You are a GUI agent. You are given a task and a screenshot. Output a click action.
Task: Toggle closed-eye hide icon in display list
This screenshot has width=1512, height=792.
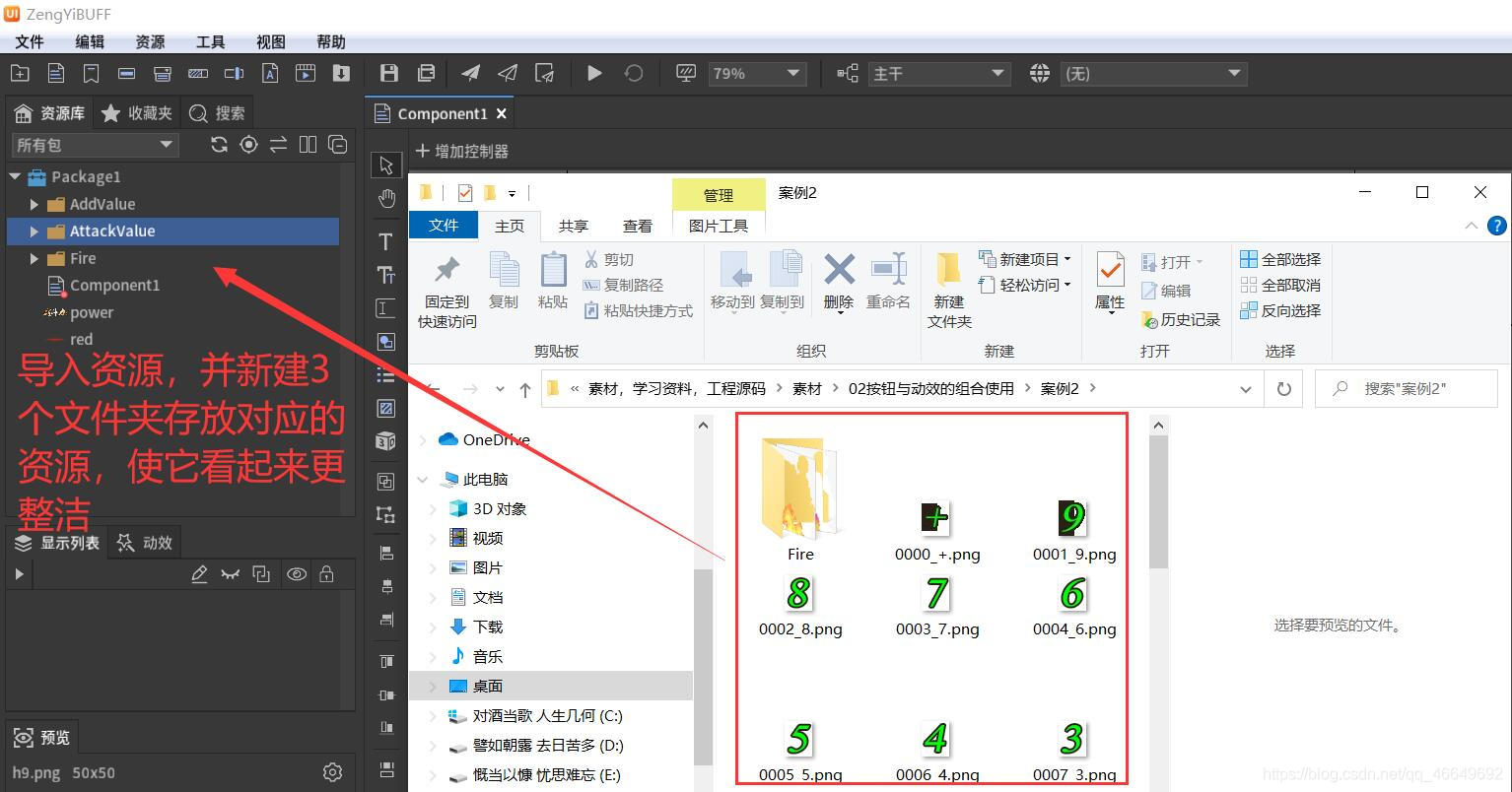coord(230,574)
